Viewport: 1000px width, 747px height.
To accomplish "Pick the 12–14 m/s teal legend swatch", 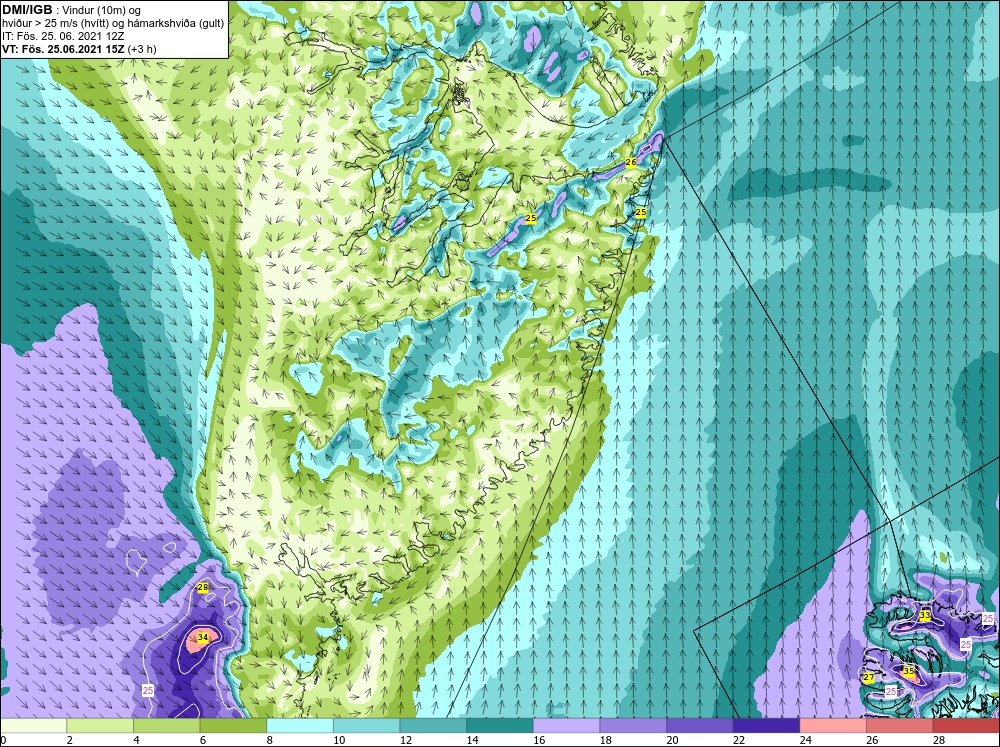I will click(x=433, y=726).
